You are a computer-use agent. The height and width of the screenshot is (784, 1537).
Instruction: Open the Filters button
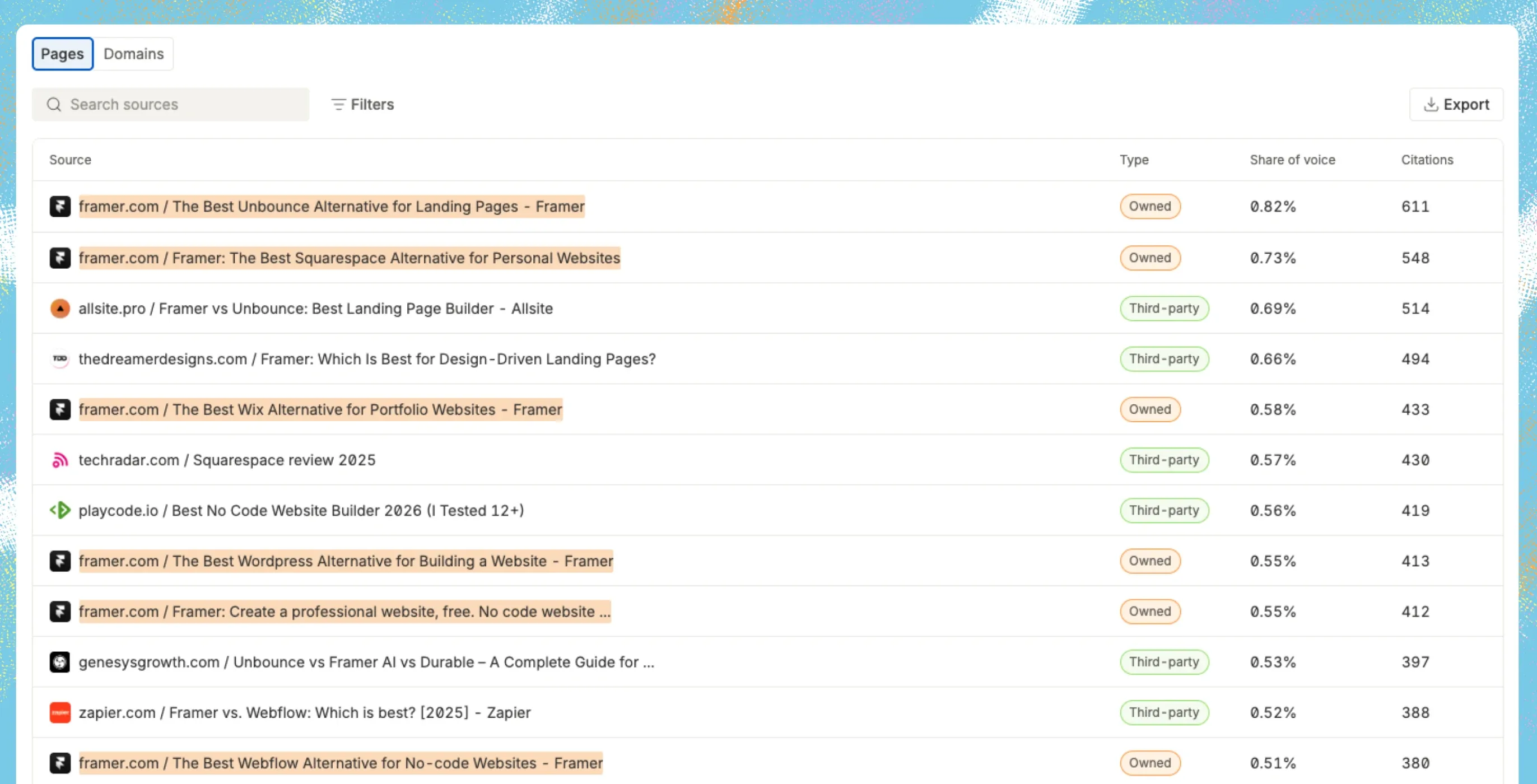[363, 104]
